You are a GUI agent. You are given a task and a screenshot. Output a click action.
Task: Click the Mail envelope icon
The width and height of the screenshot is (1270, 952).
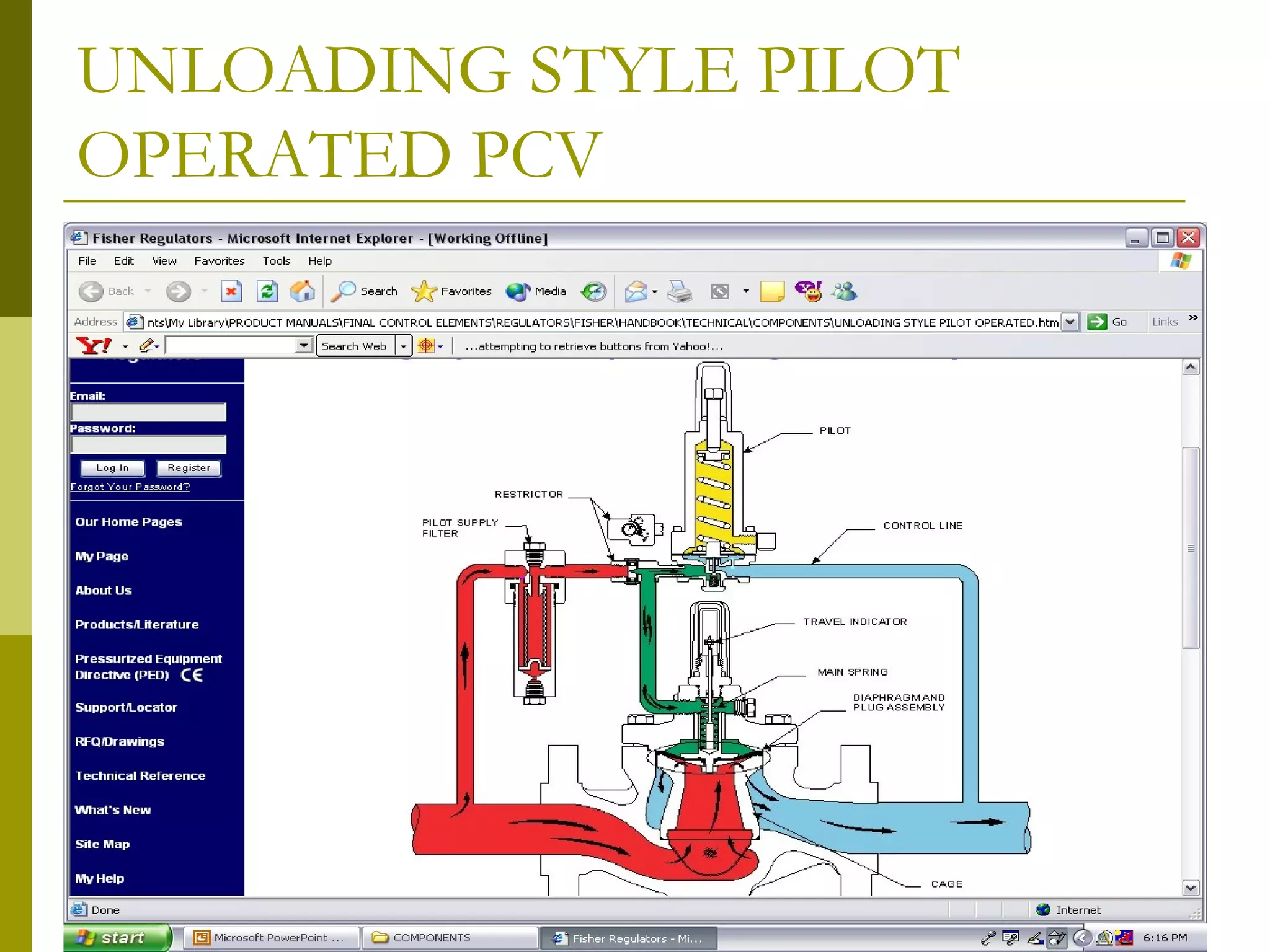point(636,291)
